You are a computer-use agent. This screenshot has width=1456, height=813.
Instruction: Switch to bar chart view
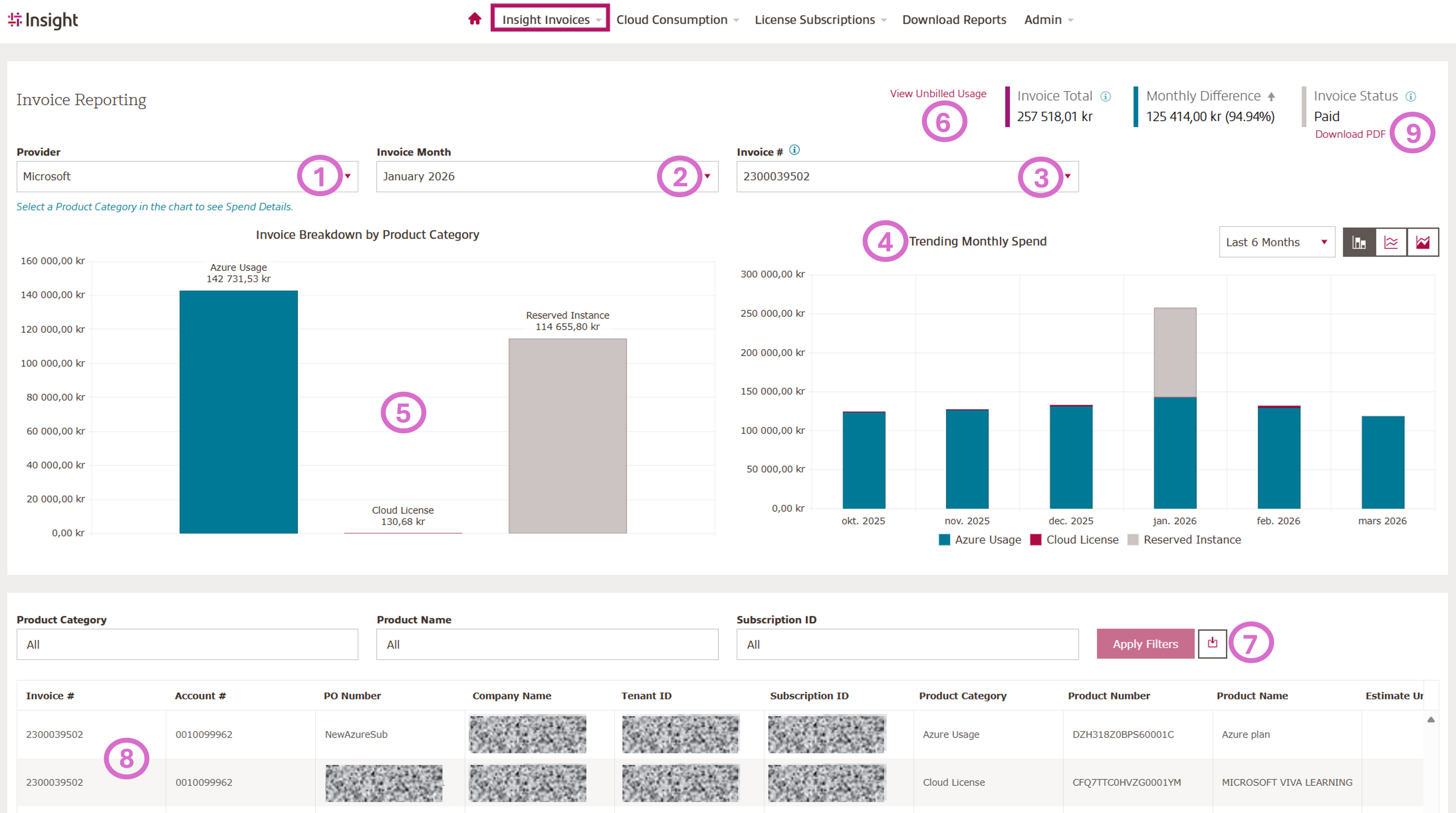click(1359, 242)
